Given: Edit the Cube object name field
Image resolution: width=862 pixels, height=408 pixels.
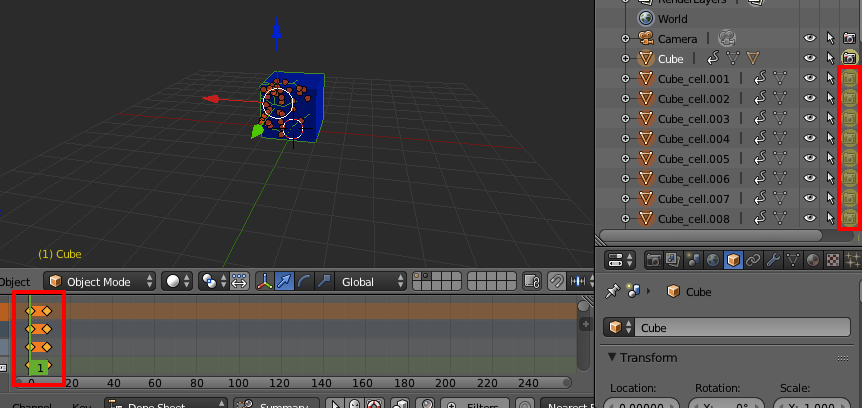Looking at the screenshot, I should [x=742, y=328].
